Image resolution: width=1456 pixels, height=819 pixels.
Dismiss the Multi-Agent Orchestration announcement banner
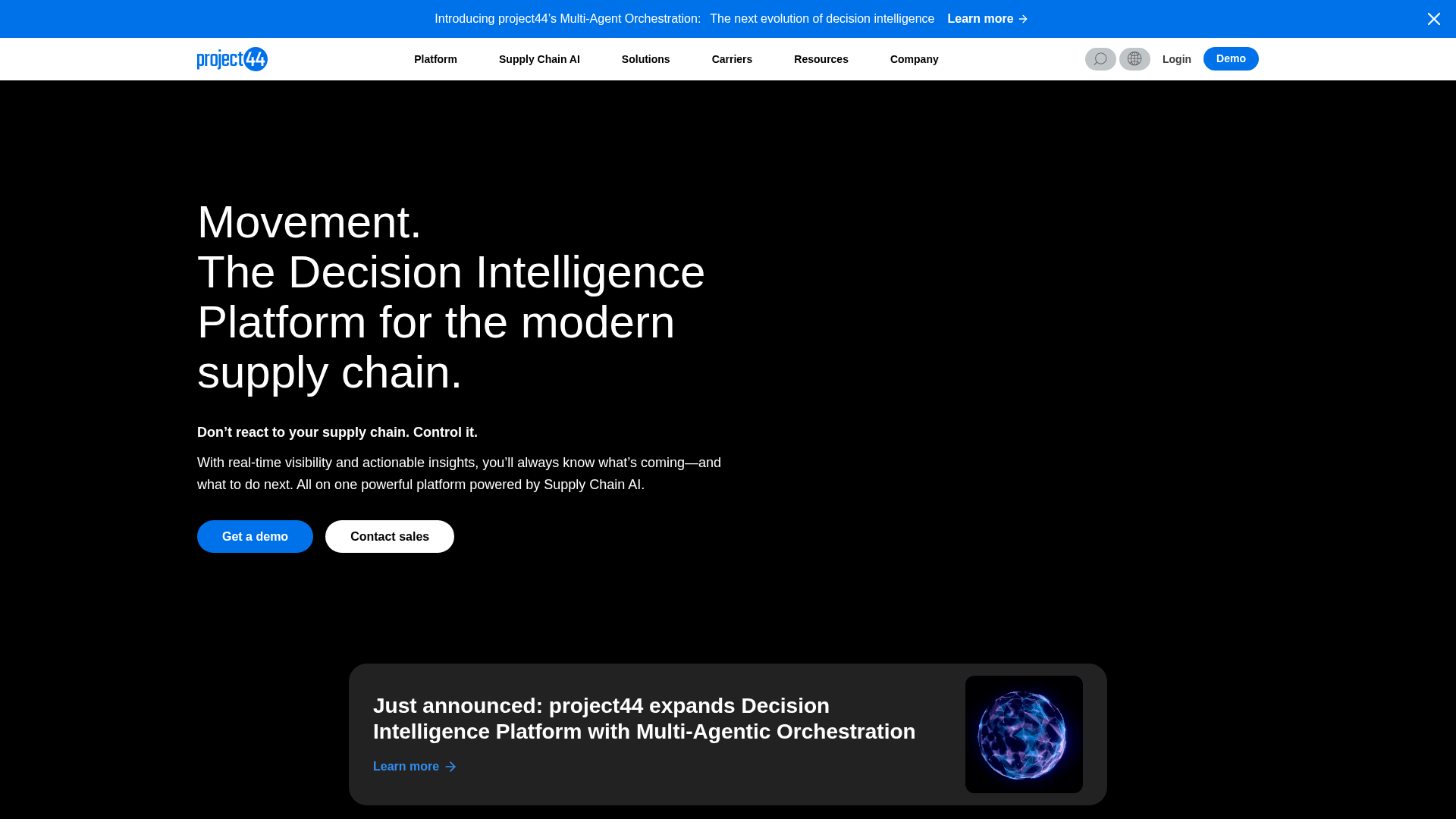pyautogui.click(x=1434, y=18)
